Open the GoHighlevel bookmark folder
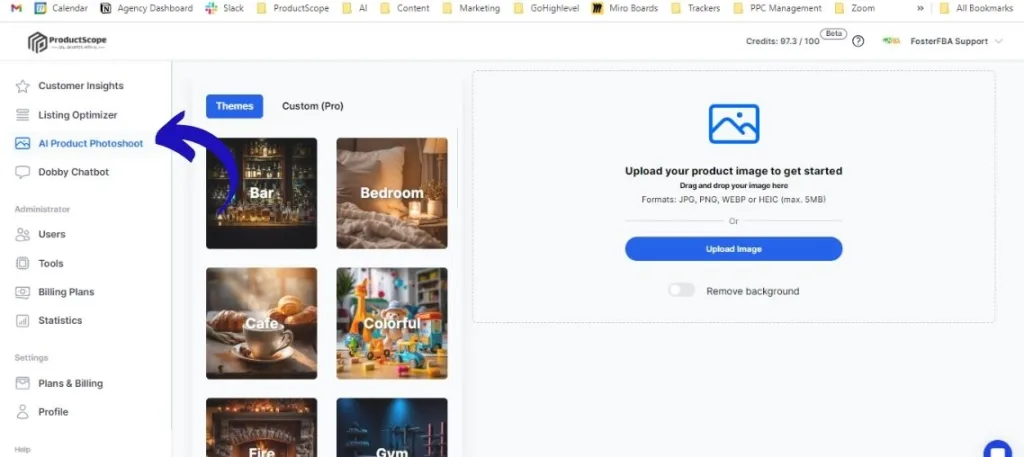Image resolution: width=1024 pixels, height=457 pixels. tap(547, 8)
